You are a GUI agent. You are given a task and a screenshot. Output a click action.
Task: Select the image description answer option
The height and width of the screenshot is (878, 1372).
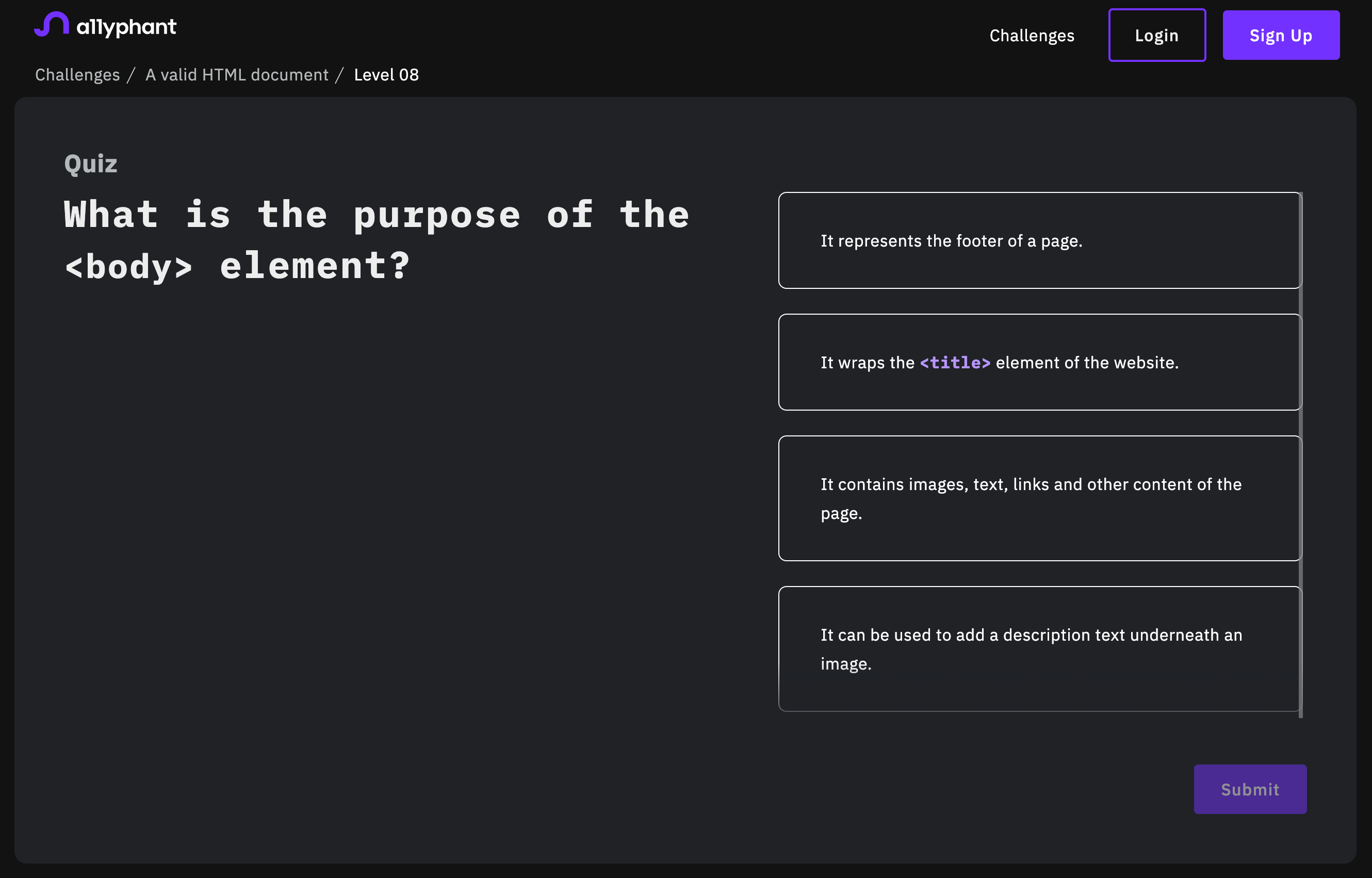point(1040,649)
